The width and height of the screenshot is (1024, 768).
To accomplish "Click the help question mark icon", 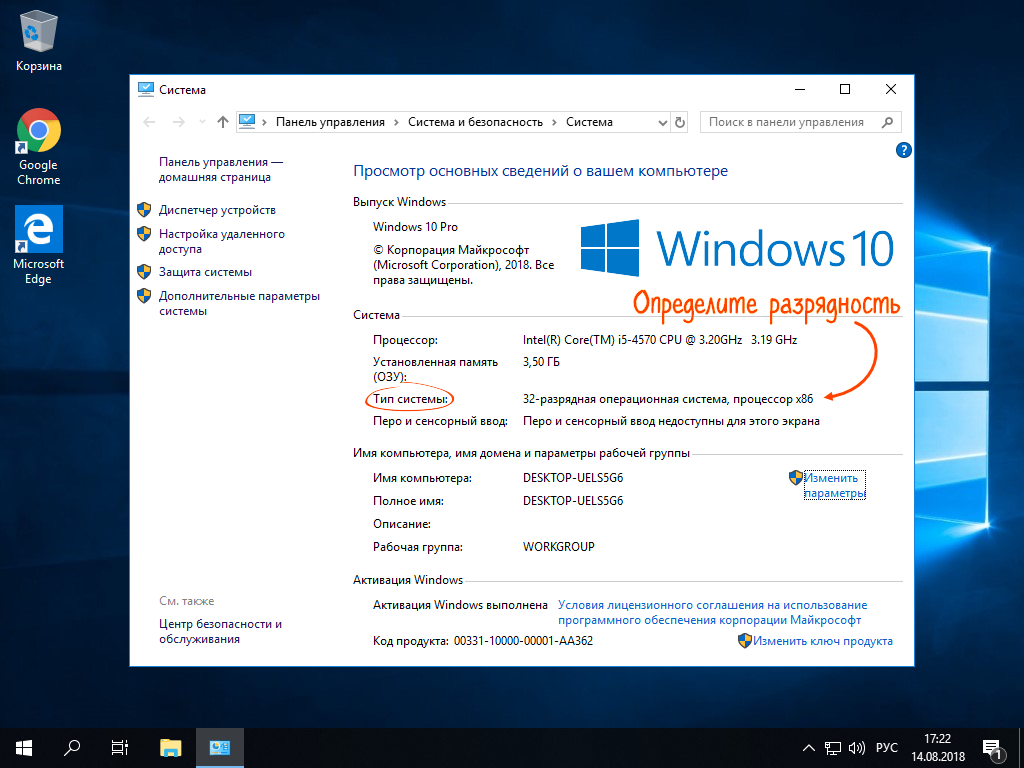I will (x=903, y=150).
